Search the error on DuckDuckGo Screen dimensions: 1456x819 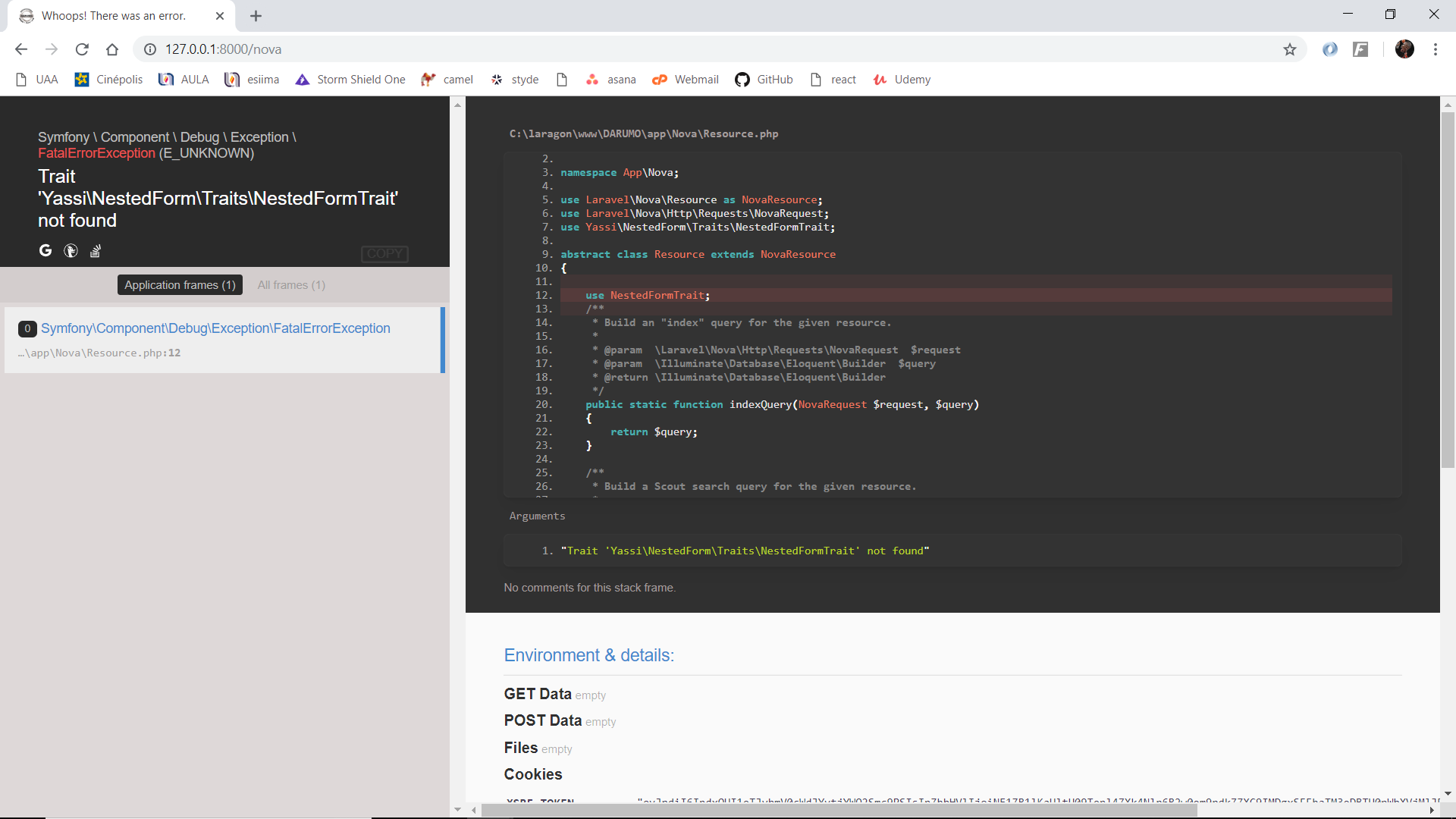click(71, 251)
